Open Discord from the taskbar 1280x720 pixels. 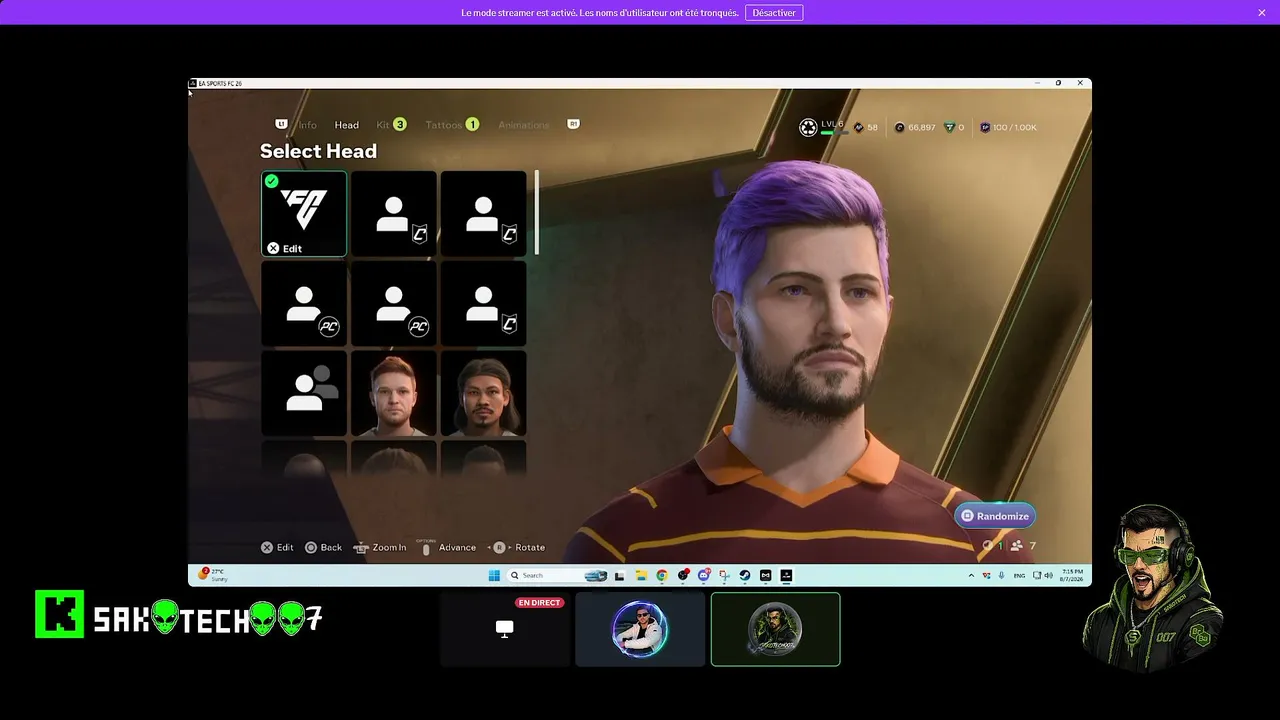pyautogui.click(x=704, y=576)
